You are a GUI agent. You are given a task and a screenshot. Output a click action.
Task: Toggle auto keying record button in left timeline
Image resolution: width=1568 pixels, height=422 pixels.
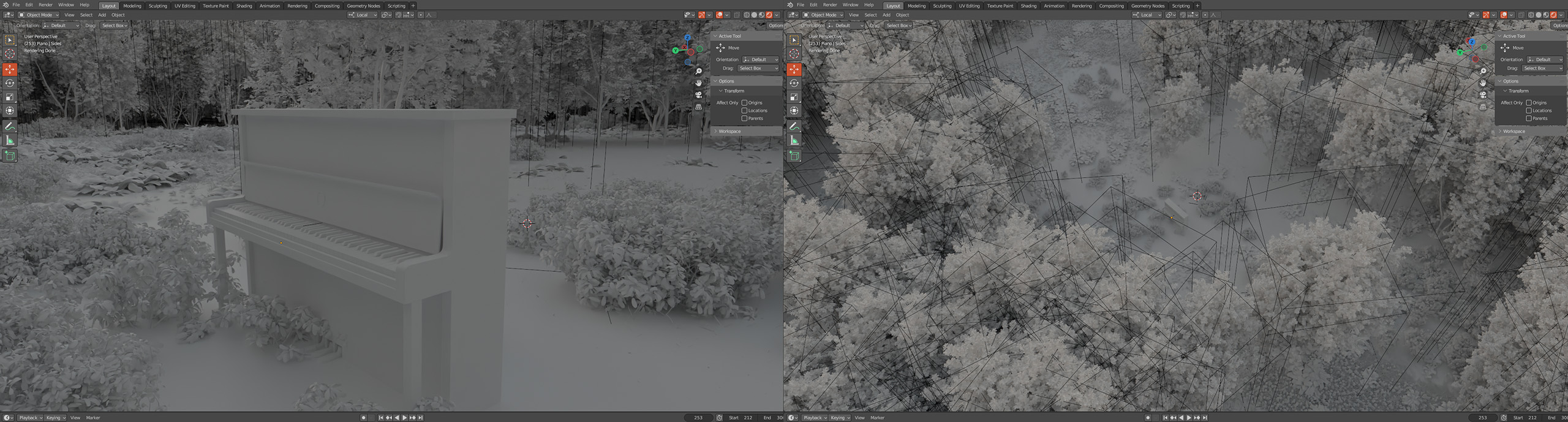363,418
